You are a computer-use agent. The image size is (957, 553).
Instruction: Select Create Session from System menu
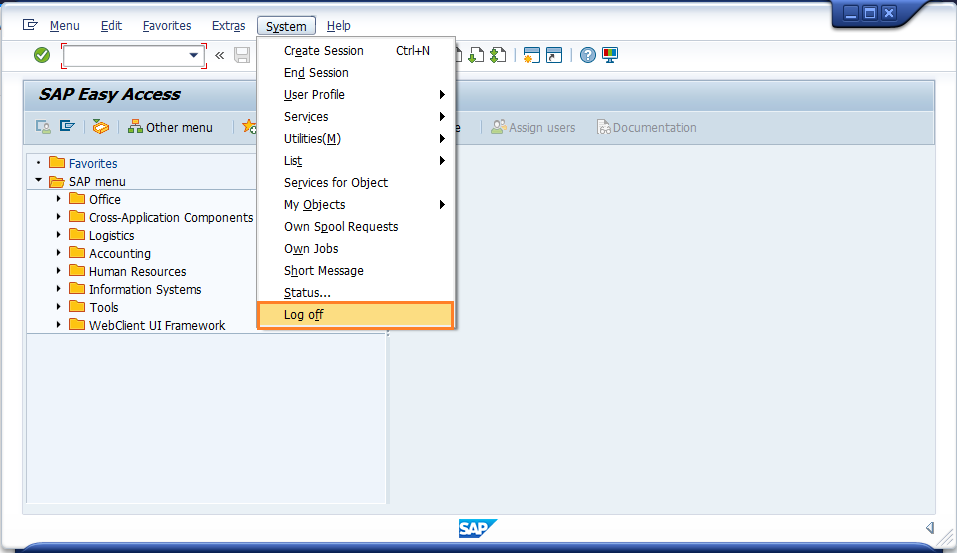tap(356, 51)
